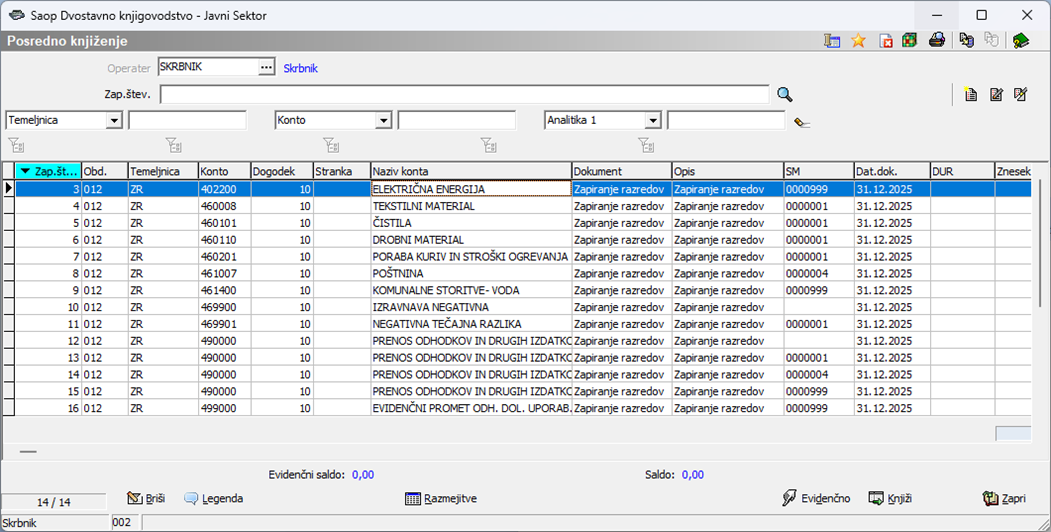This screenshot has width=1051, height=532.
Task: Click the Zap.št. sorted column header
Action: click(47, 171)
